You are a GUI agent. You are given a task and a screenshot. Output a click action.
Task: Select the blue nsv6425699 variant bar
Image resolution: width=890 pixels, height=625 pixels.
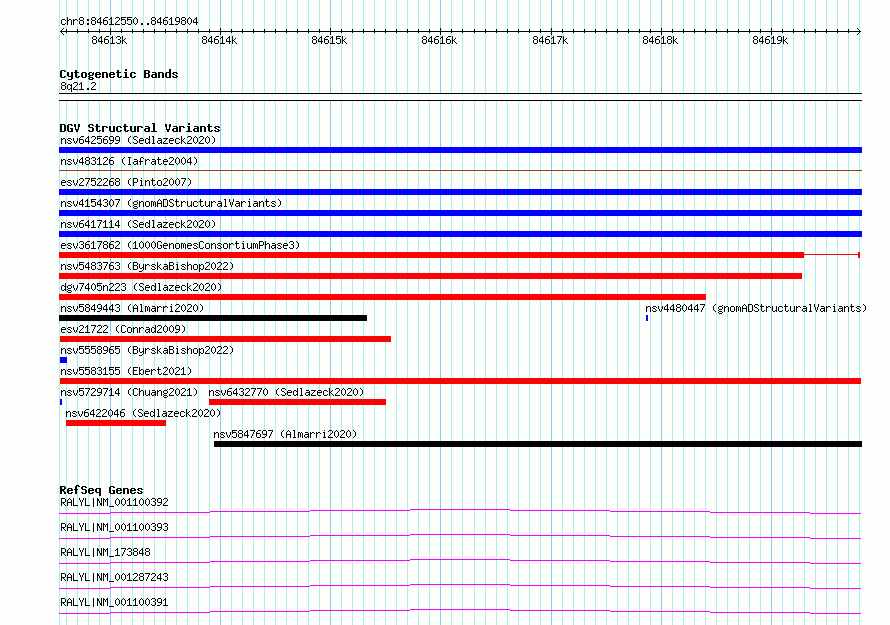(x=460, y=150)
